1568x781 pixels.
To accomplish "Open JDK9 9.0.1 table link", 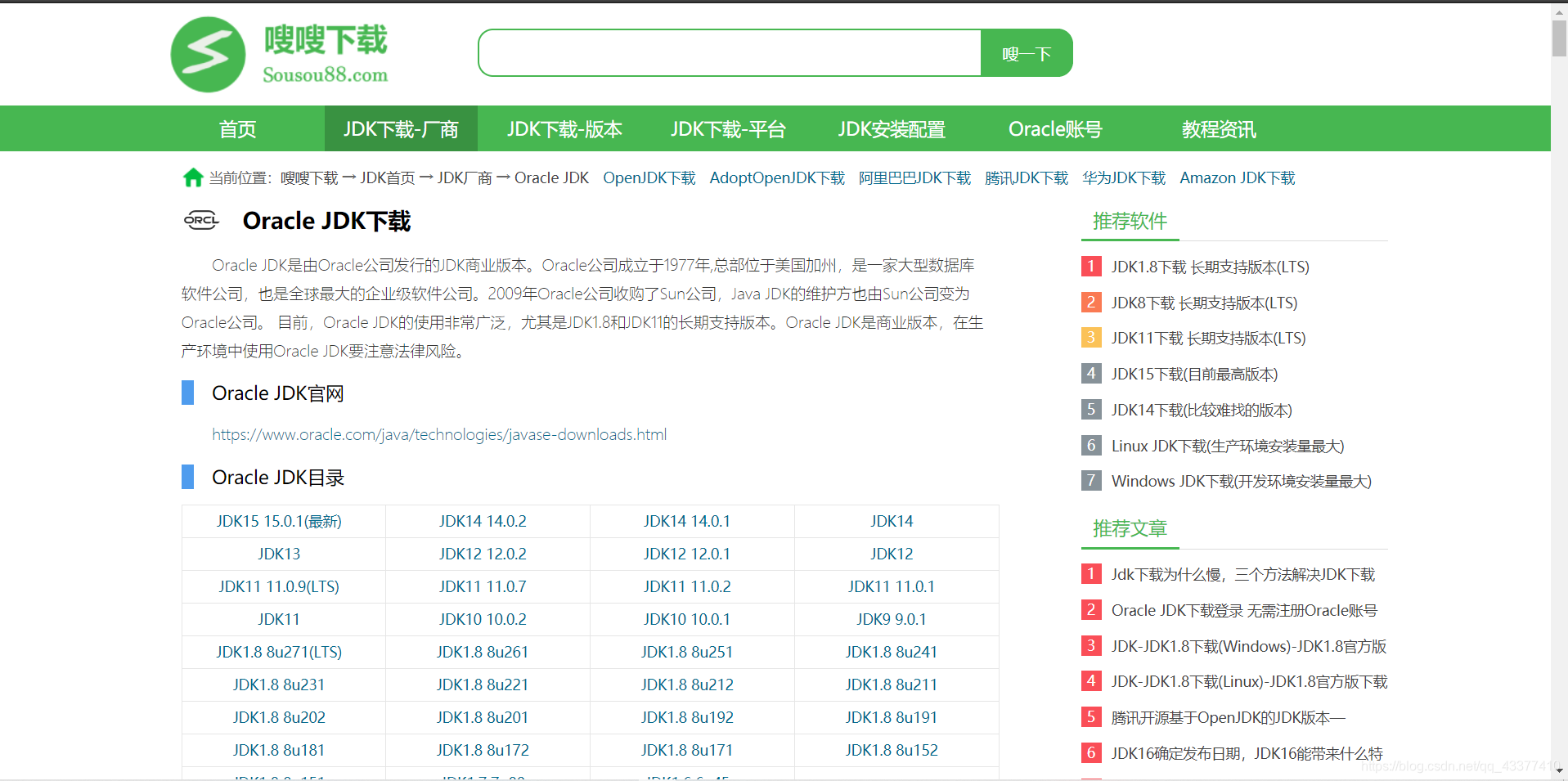I will tap(892, 619).
